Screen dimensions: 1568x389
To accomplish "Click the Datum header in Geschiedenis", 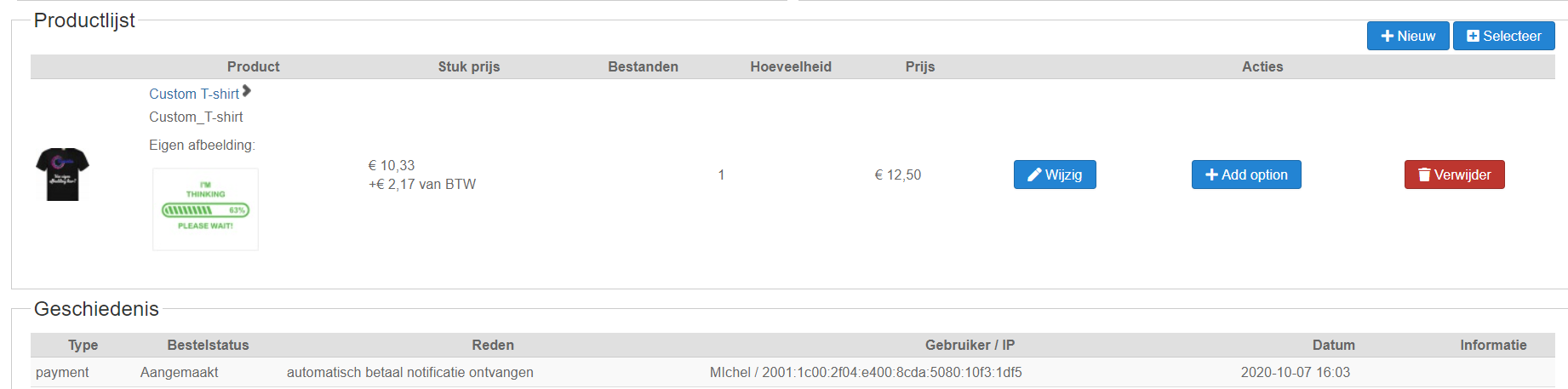I will coord(1333,345).
